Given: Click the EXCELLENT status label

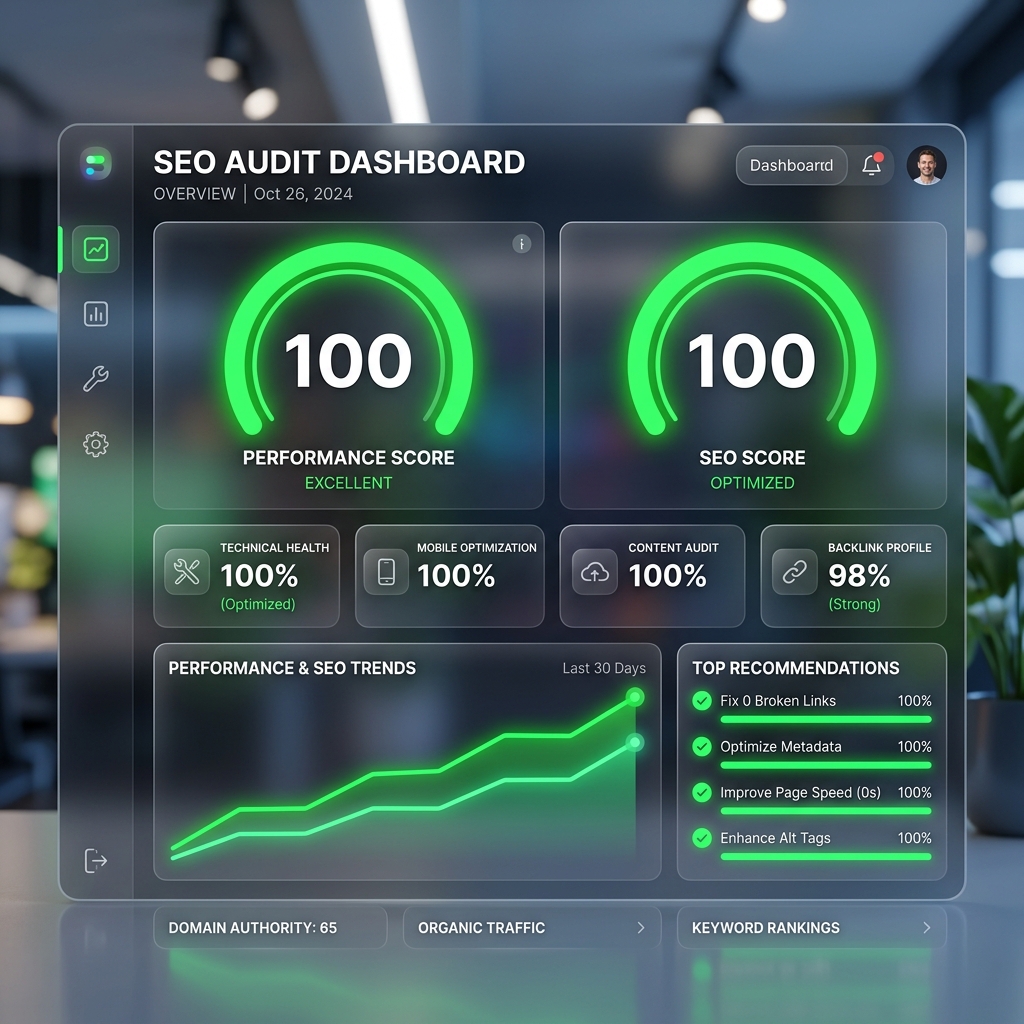Looking at the screenshot, I should pyautogui.click(x=349, y=483).
